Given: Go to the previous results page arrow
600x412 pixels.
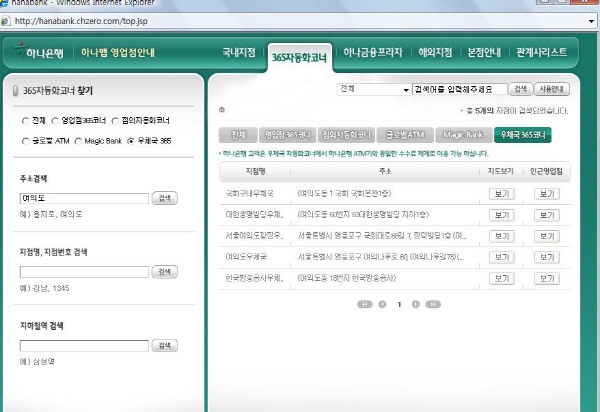Looking at the screenshot, I should (381, 303).
